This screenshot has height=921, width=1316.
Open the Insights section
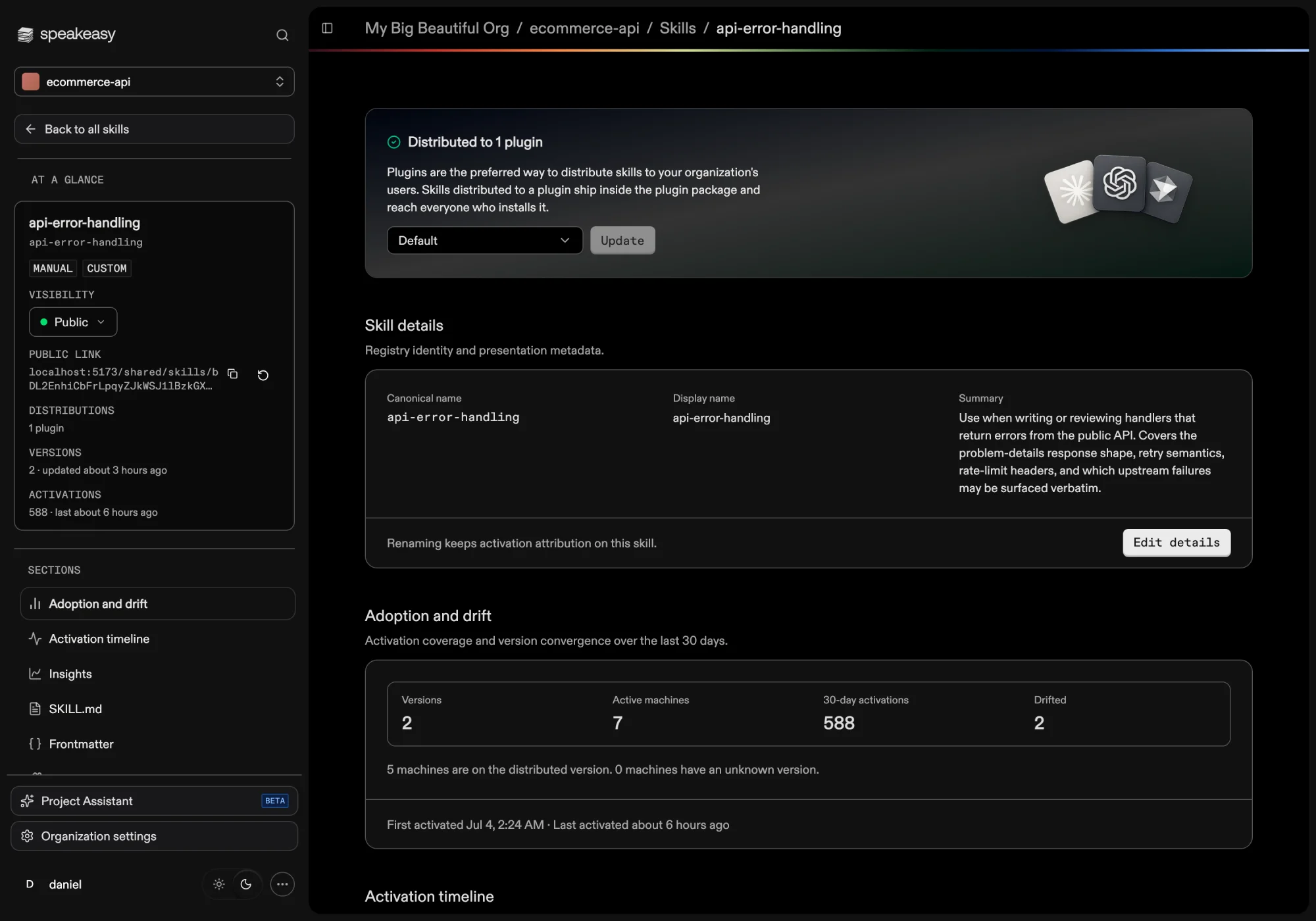158,674
